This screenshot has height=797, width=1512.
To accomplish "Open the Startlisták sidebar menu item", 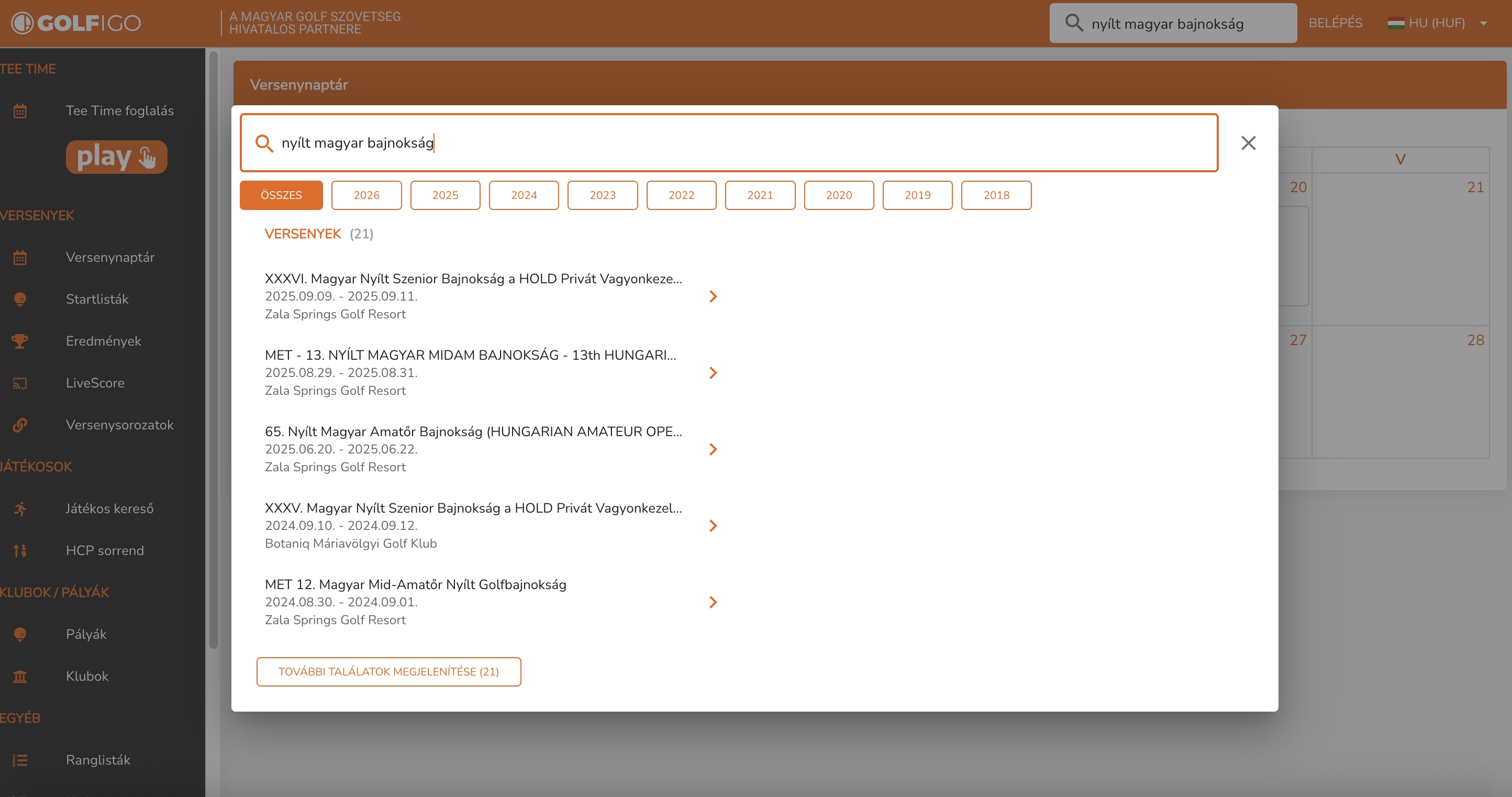I will [97, 300].
